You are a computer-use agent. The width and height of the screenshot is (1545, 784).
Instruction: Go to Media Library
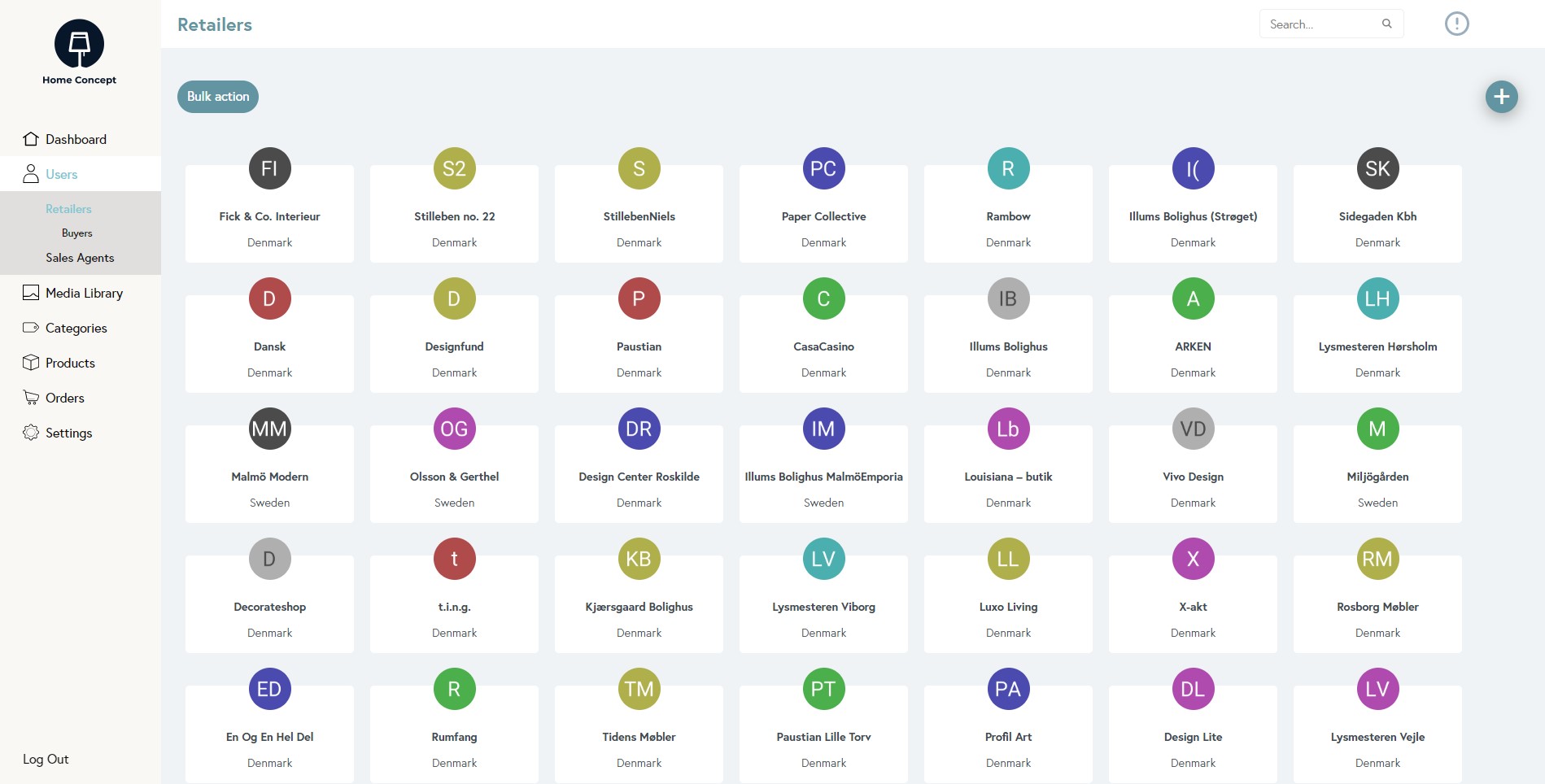pyautogui.click(x=81, y=293)
